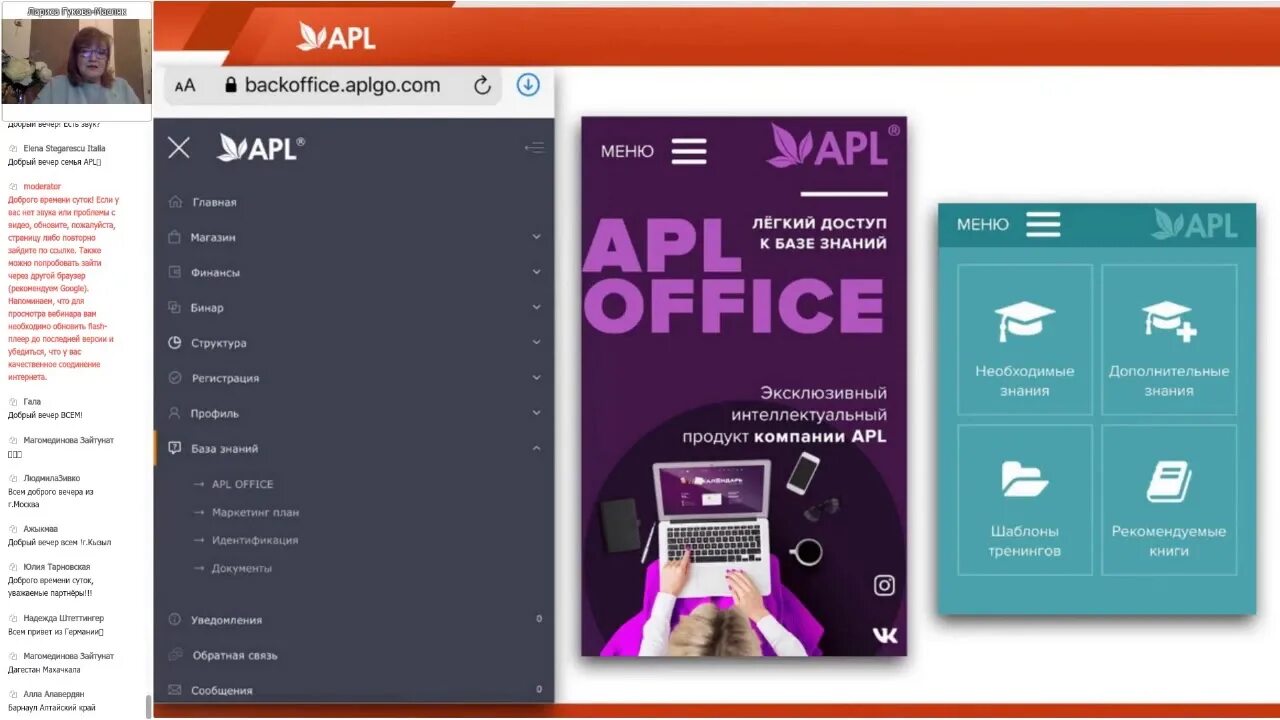Open the Бинар menu item
The image size is (1280, 720).
tap(207, 307)
